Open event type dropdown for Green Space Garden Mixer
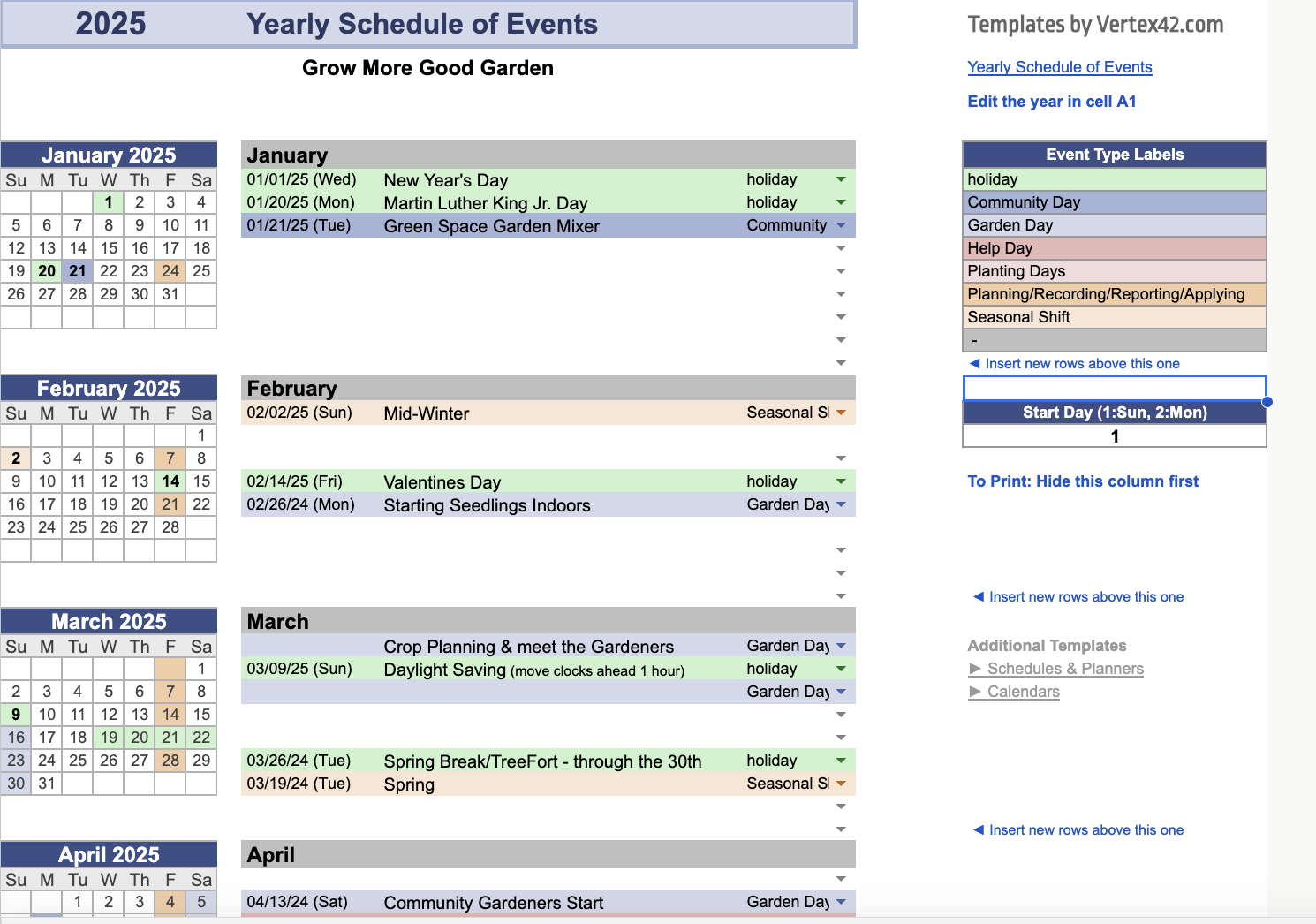This screenshot has width=1316, height=924. [x=840, y=225]
